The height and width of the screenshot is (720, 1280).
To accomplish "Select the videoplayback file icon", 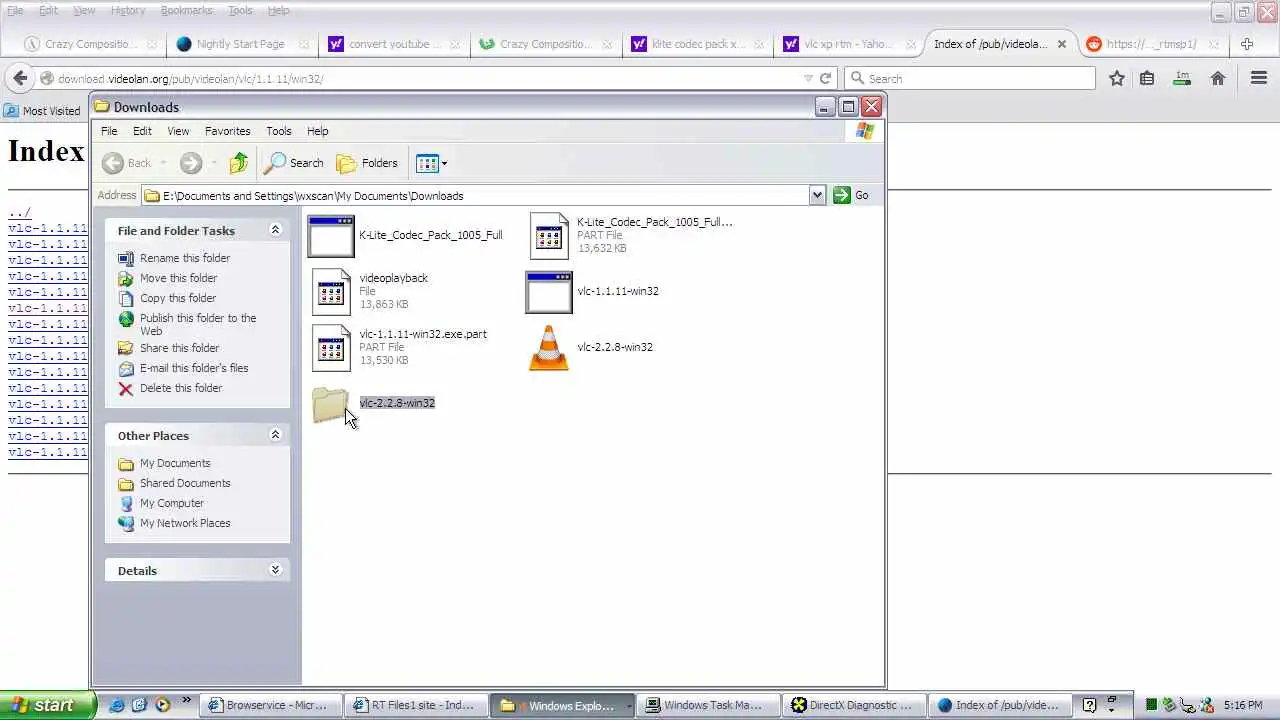I will (x=331, y=292).
